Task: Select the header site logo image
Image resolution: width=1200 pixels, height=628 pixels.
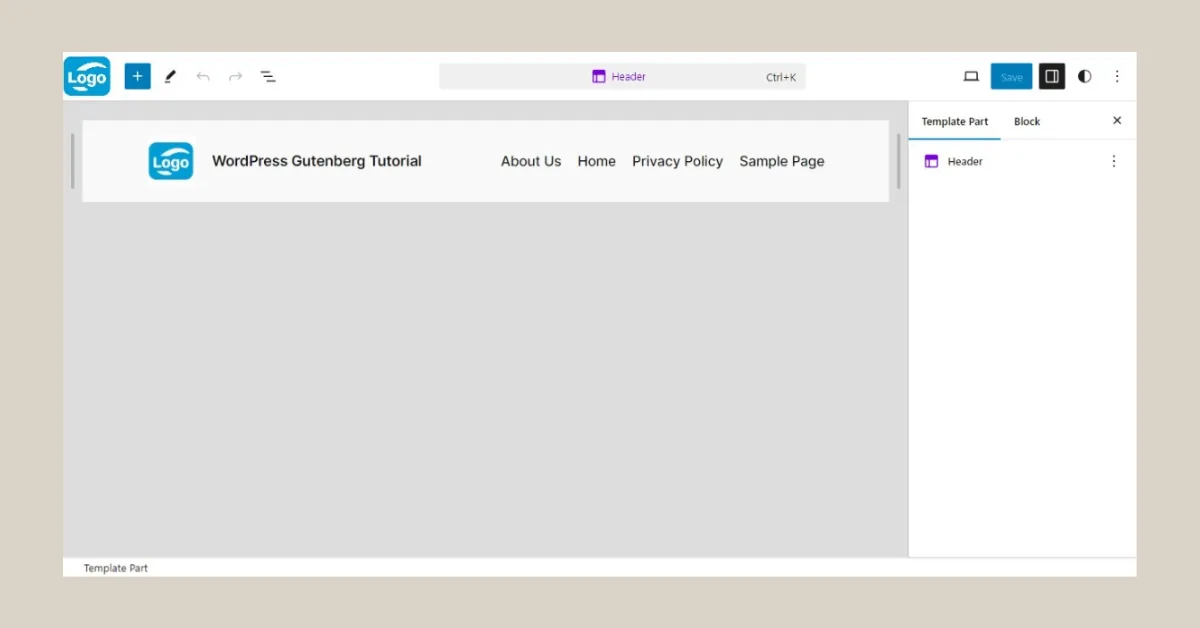Action: (171, 161)
